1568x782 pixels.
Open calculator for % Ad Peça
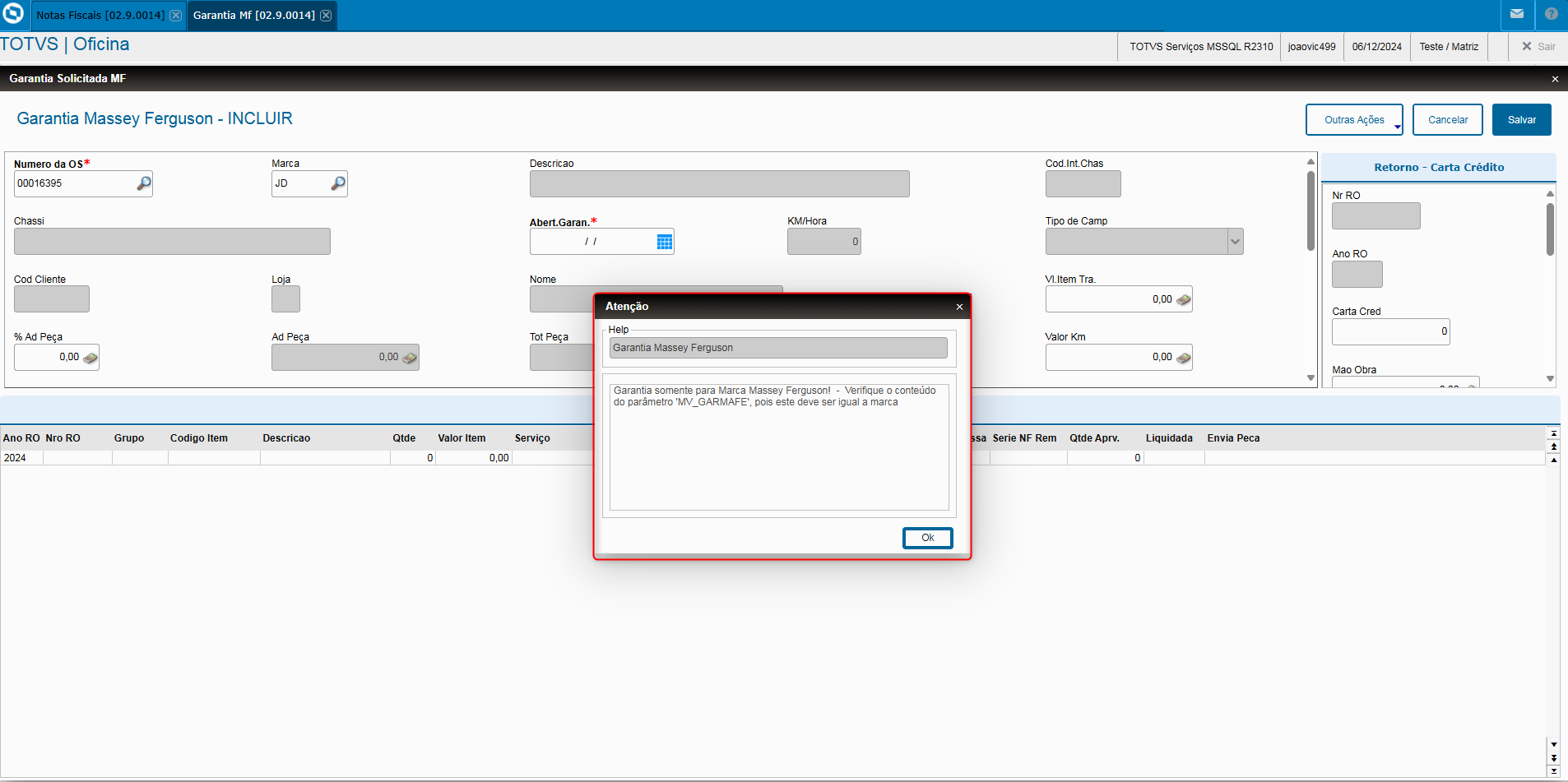tap(90, 358)
